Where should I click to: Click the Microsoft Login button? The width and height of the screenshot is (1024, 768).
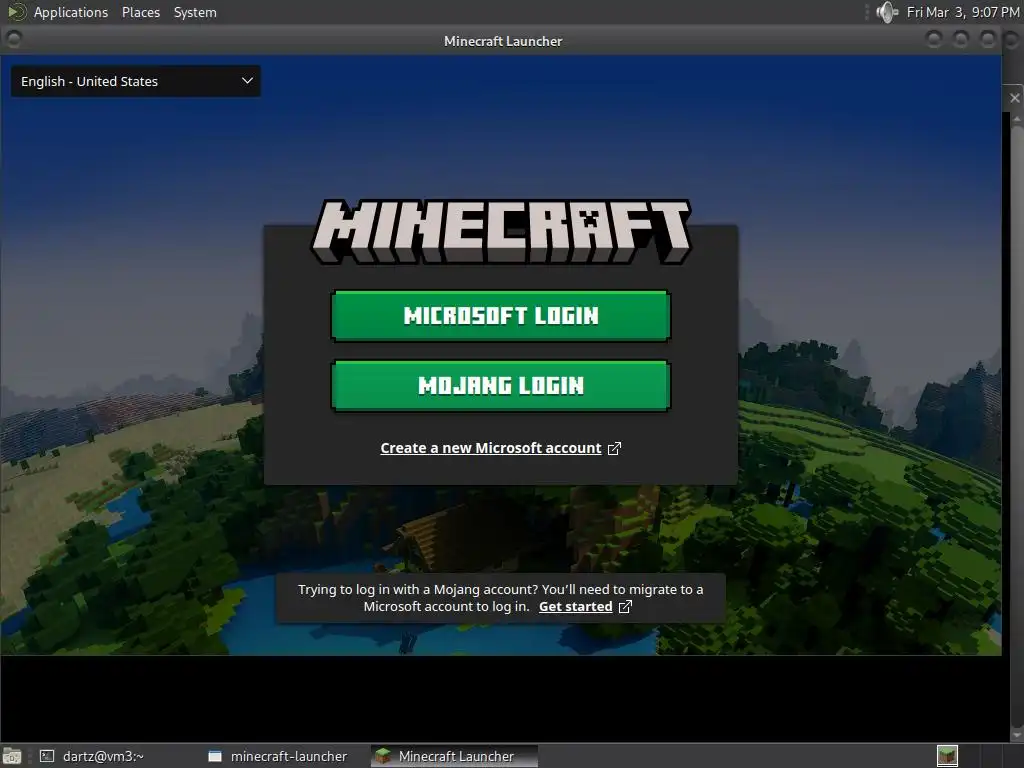click(501, 316)
